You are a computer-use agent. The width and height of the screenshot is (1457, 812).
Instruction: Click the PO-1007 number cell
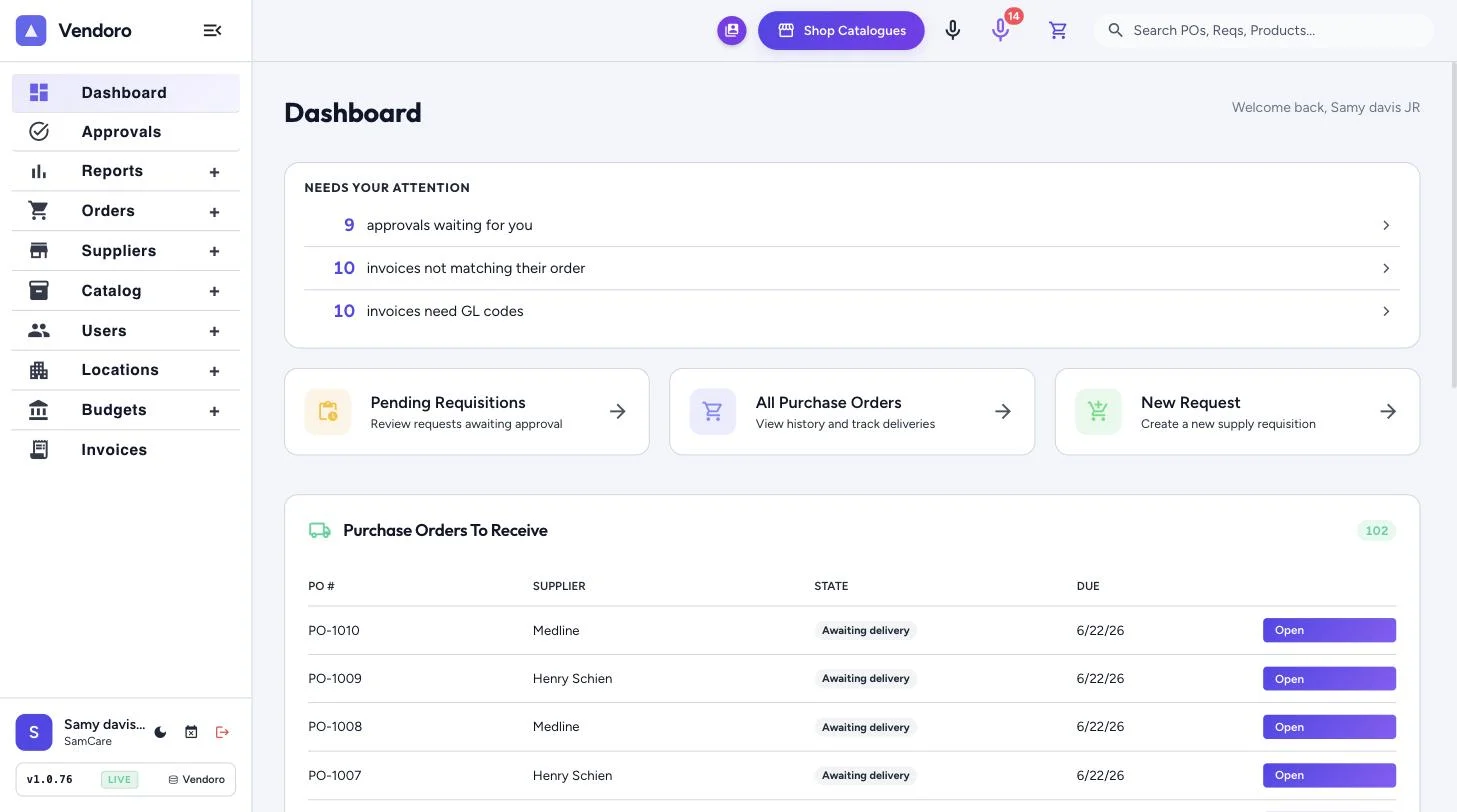[335, 775]
